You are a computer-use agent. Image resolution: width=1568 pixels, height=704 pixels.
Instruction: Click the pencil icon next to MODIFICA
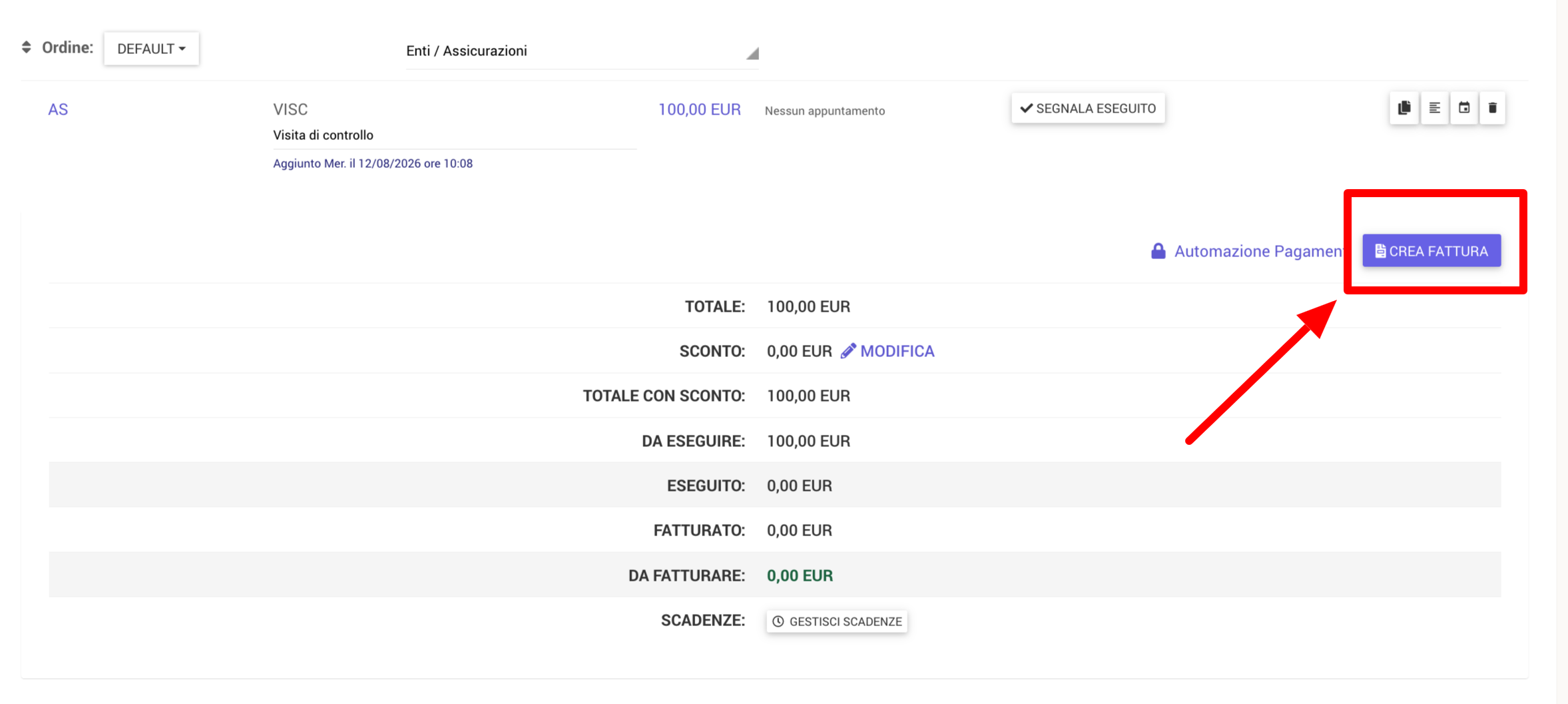tap(848, 351)
